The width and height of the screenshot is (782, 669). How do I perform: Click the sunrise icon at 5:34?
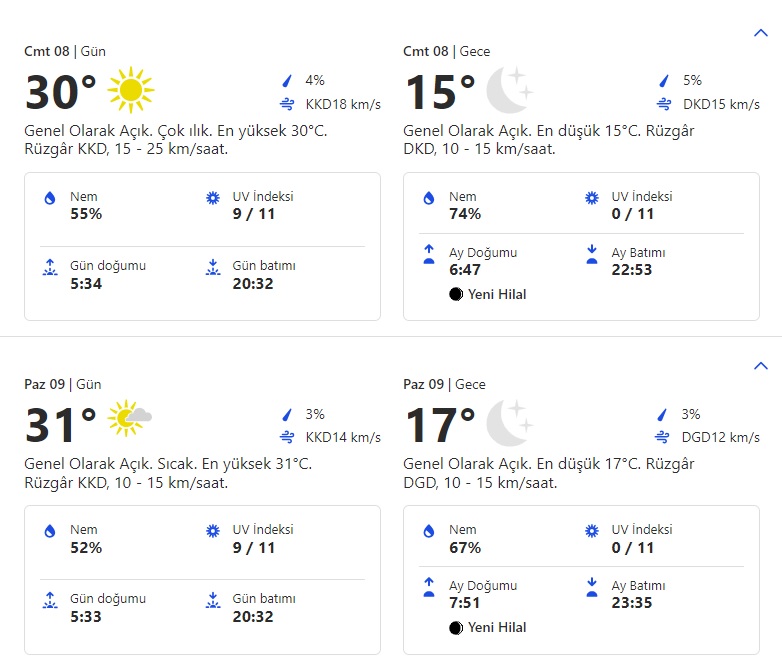tap(50, 267)
